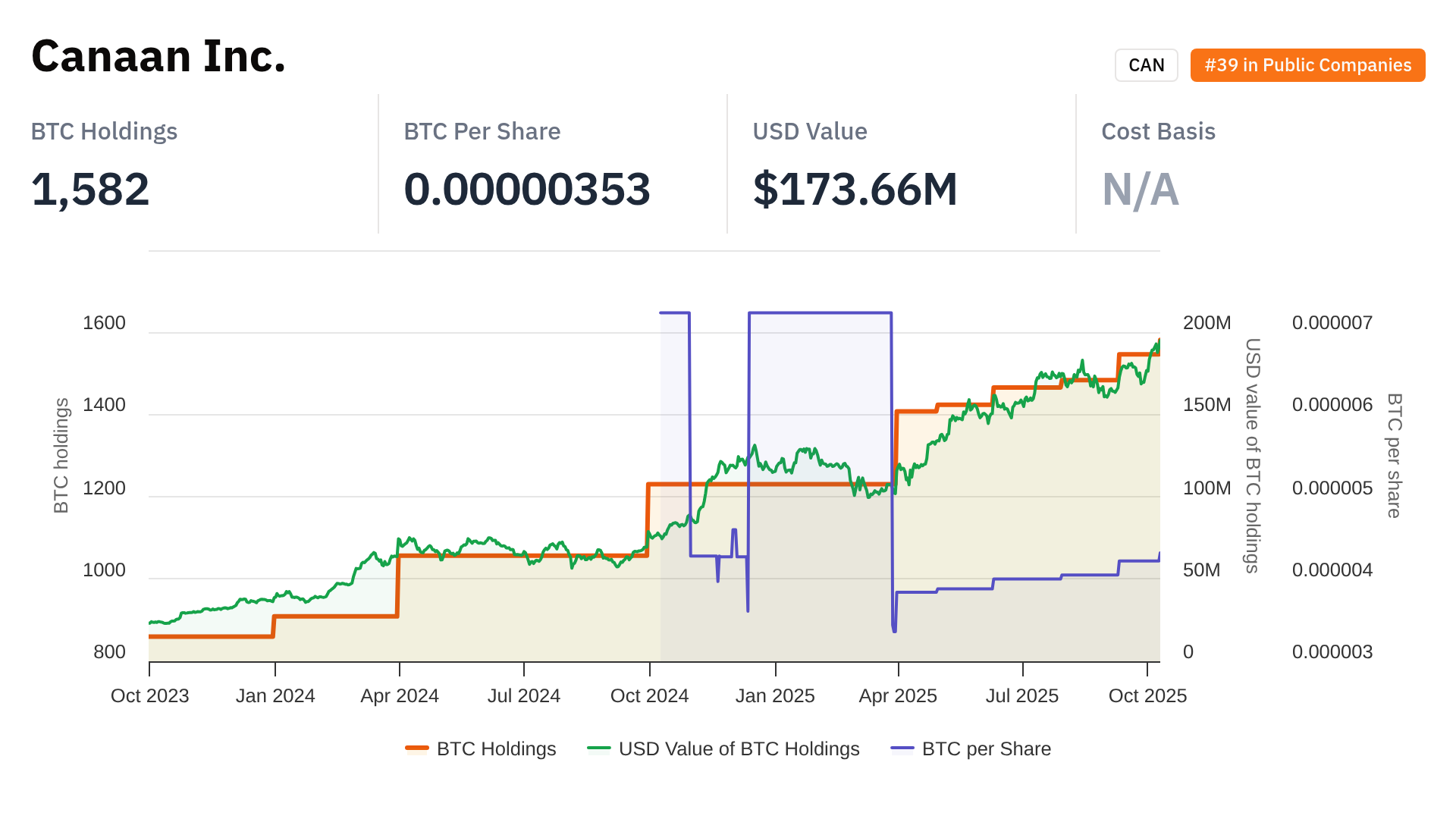Click the BTC Holdings value 1,582
Image resolution: width=1456 pixels, height=819 pixels.
[90, 189]
